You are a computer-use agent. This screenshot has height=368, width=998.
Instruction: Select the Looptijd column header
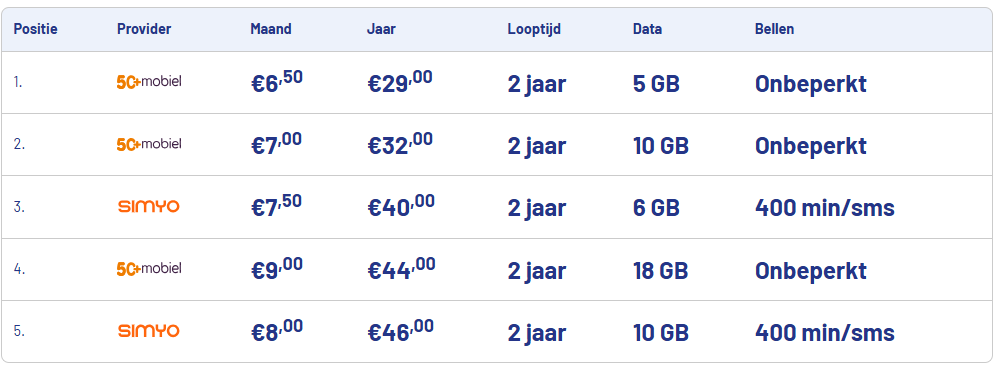coord(534,30)
